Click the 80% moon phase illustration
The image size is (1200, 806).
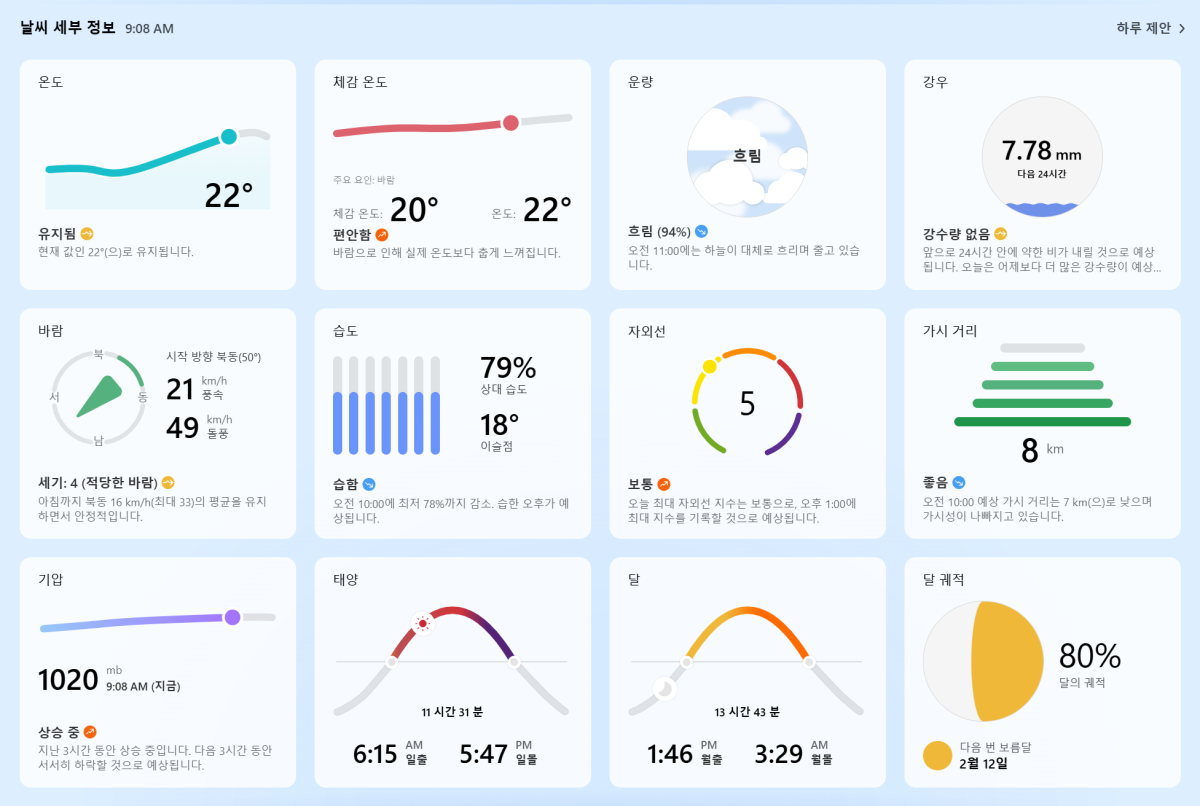coord(982,661)
